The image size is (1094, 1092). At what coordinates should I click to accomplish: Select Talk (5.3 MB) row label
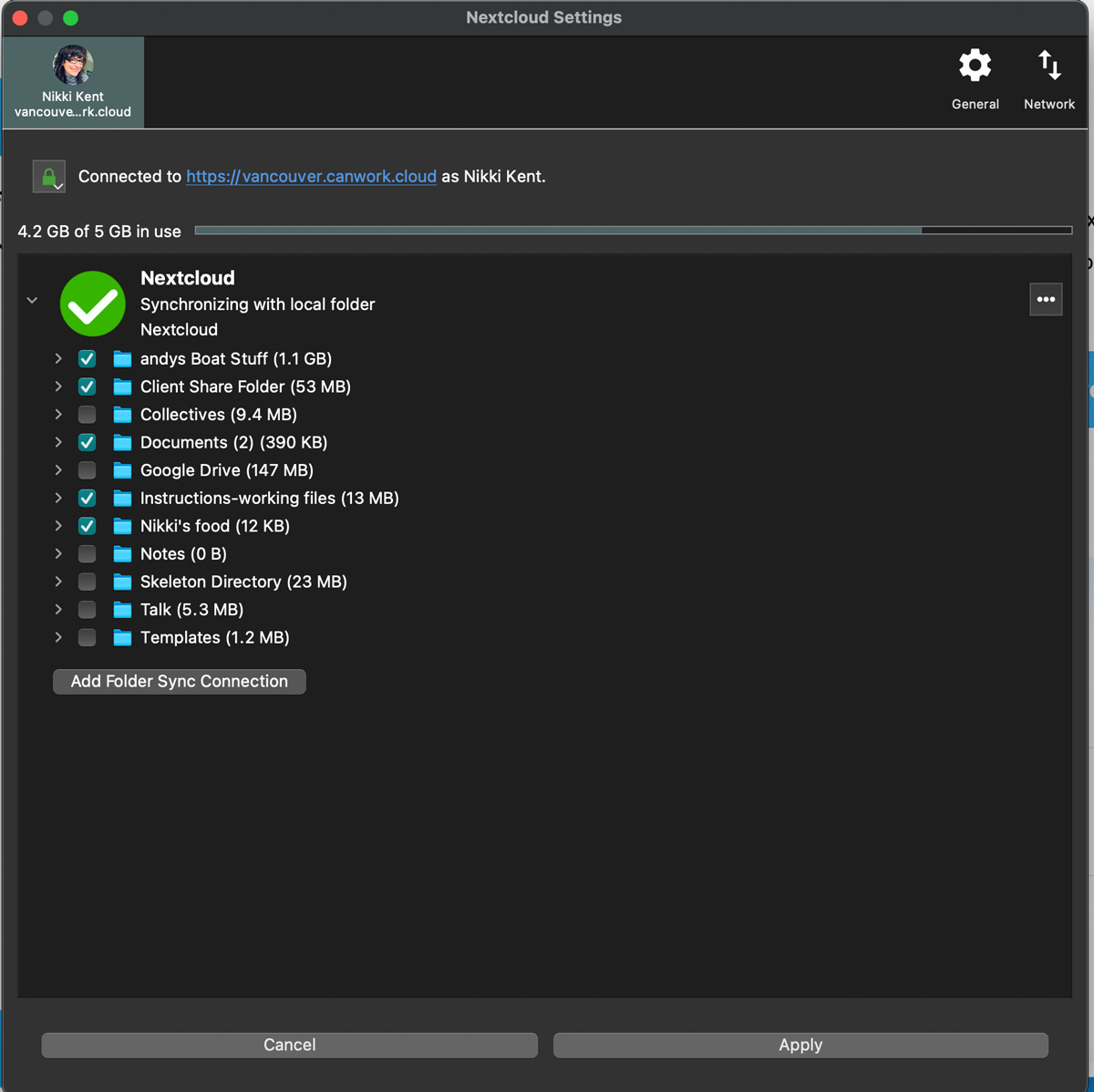pos(191,610)
